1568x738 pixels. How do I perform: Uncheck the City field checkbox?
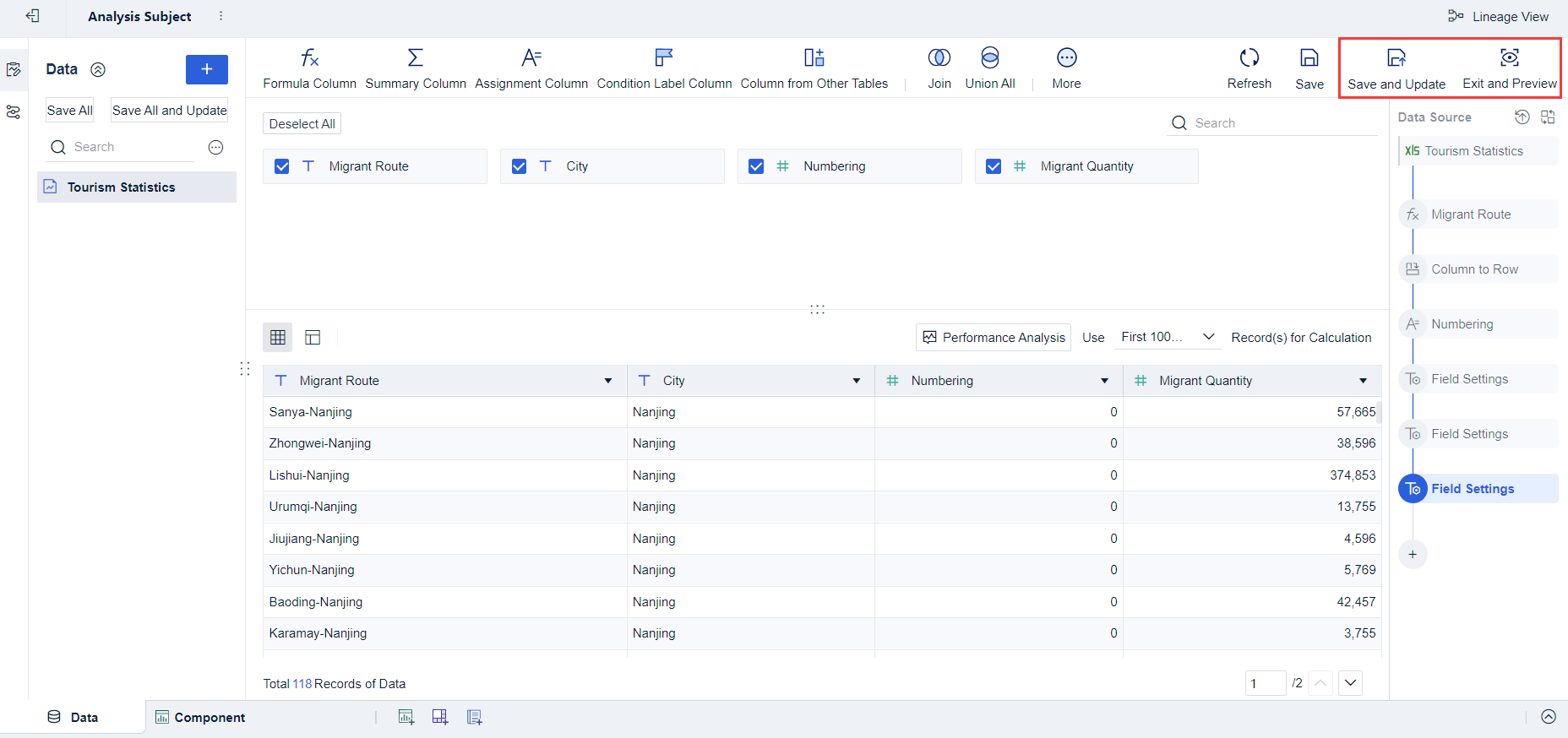tap(520, 166)
